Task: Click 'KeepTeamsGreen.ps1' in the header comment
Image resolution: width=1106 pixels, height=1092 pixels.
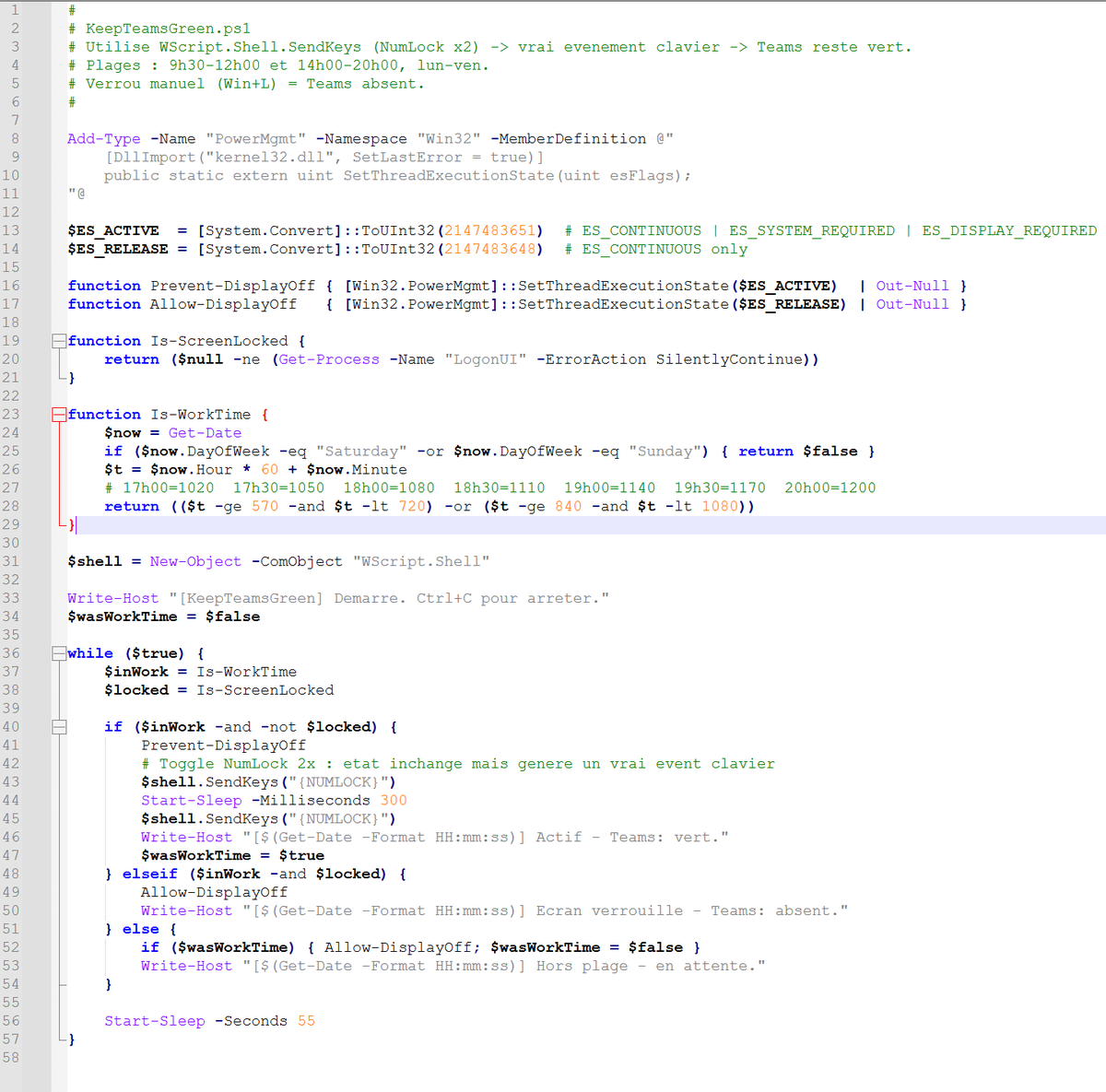Action: click(x=168, y=29)
